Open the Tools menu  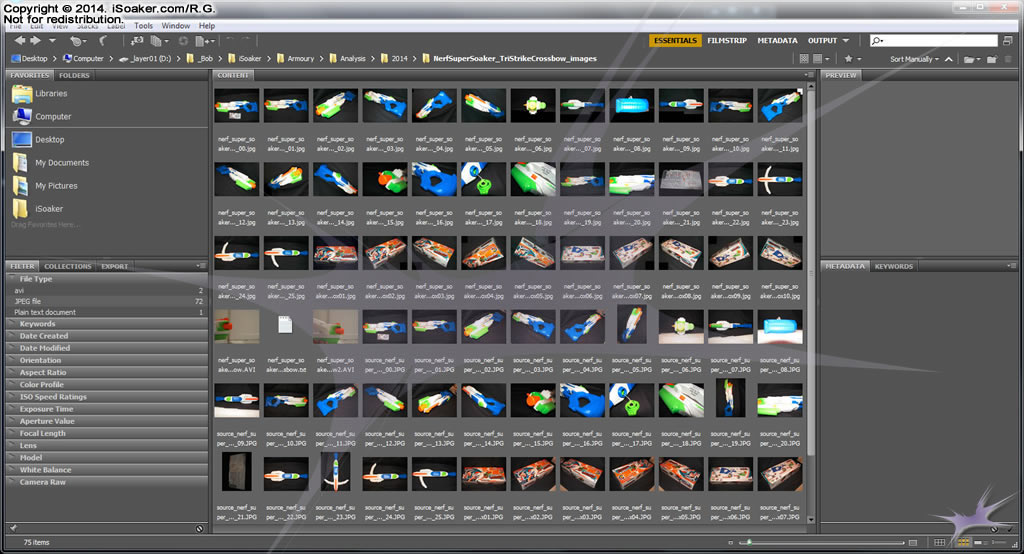[x=143, y=26]
